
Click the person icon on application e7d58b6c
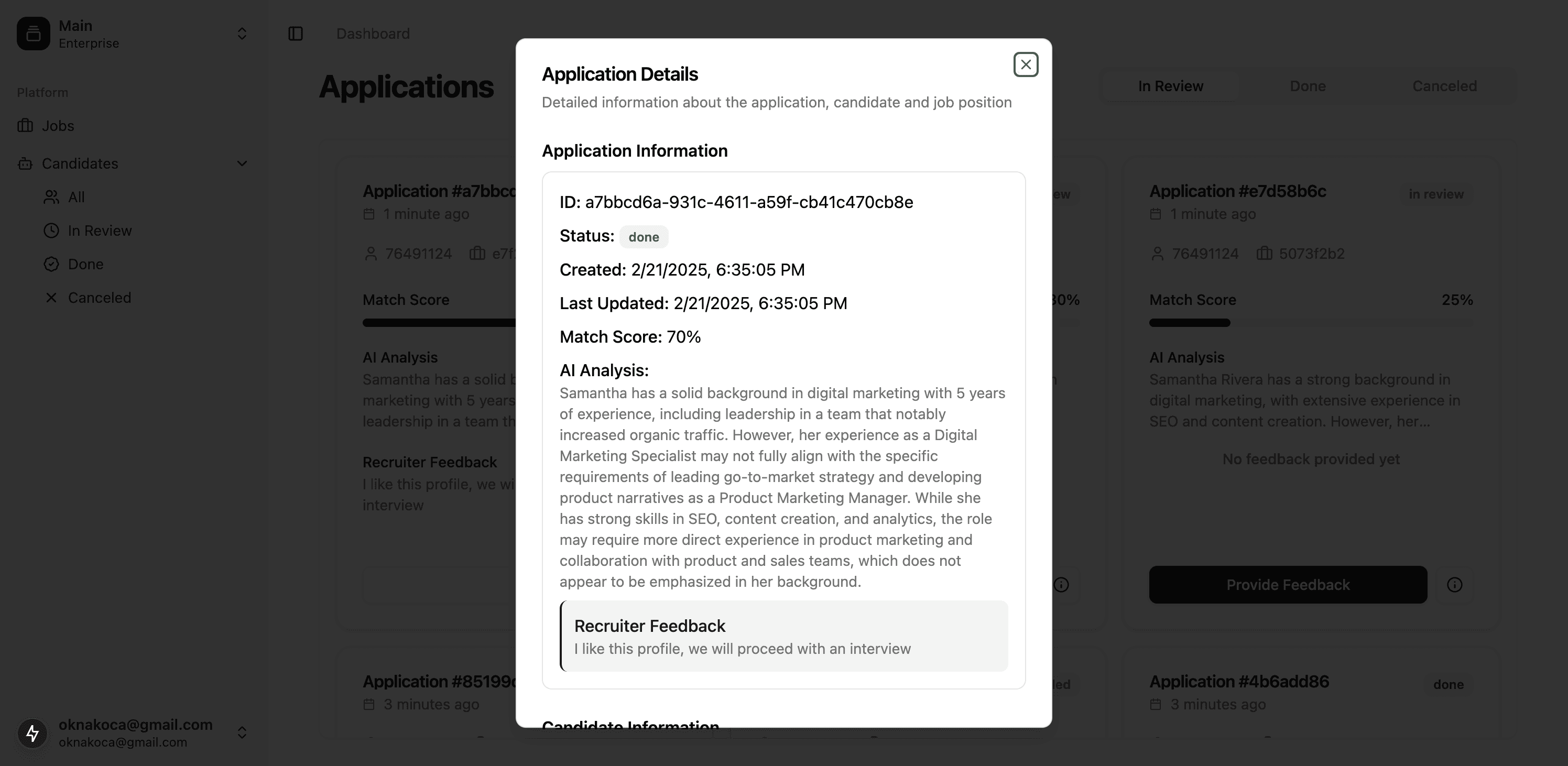click(1157, 254)
